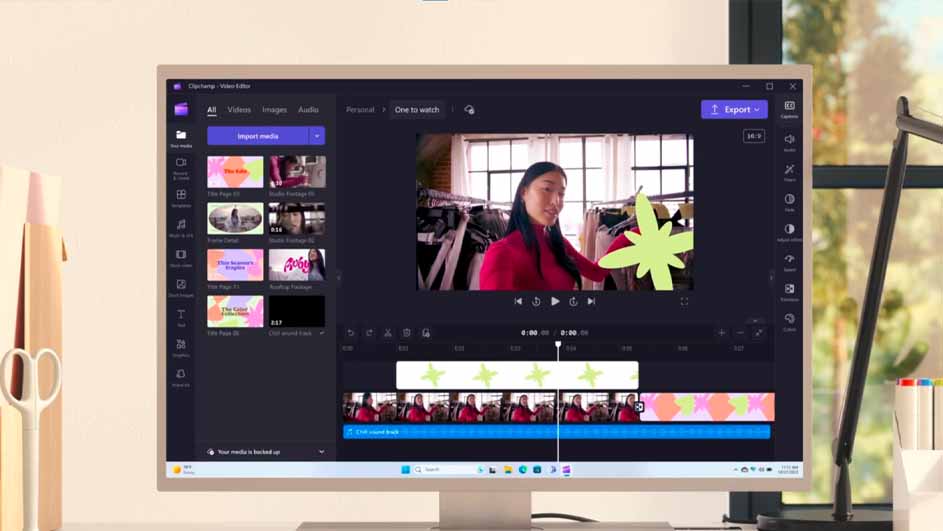
Task: Switch to the Images tab
Action: coord(274,109)
